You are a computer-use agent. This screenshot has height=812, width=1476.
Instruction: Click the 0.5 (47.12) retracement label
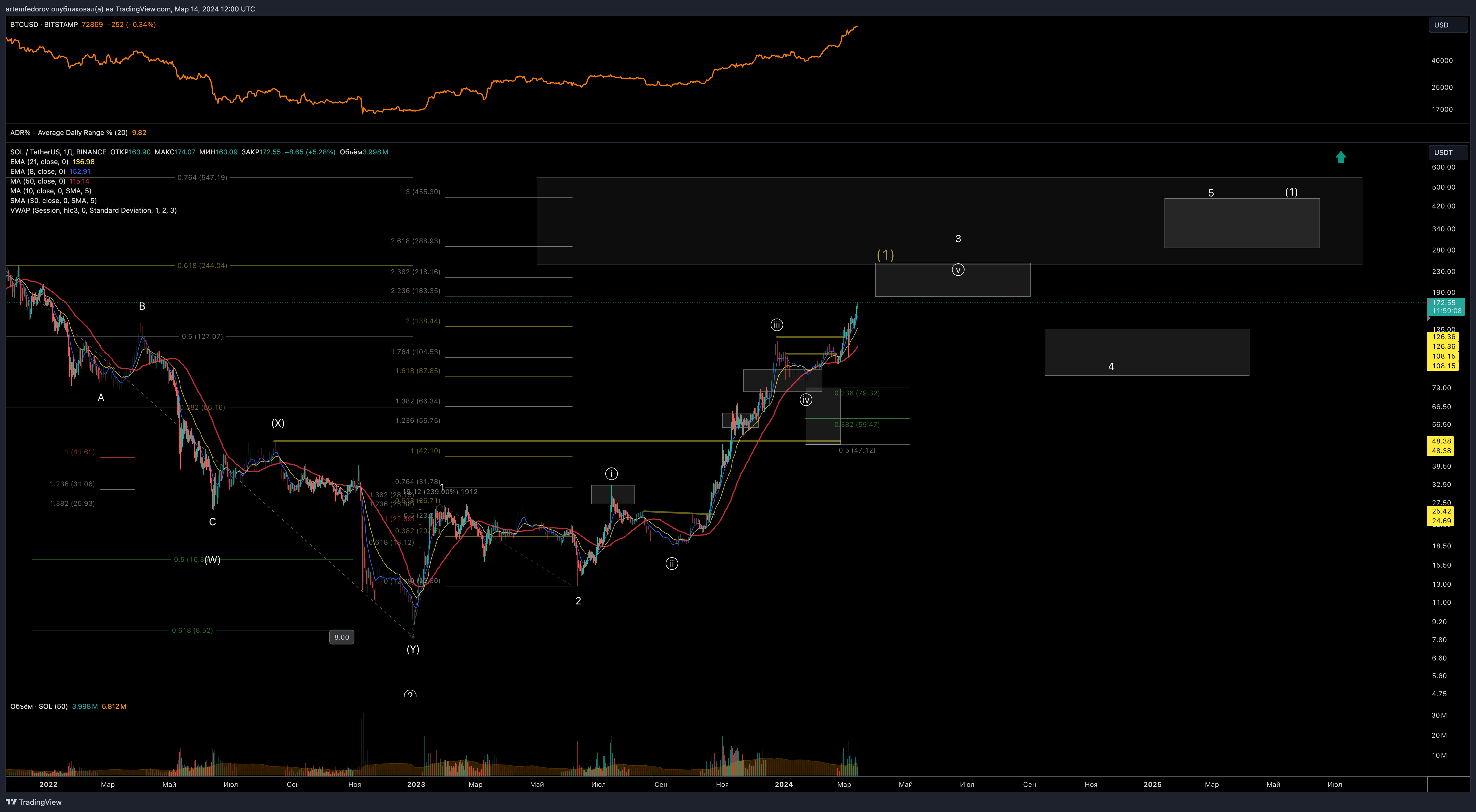pyautogui.click(x=857, y=451)
